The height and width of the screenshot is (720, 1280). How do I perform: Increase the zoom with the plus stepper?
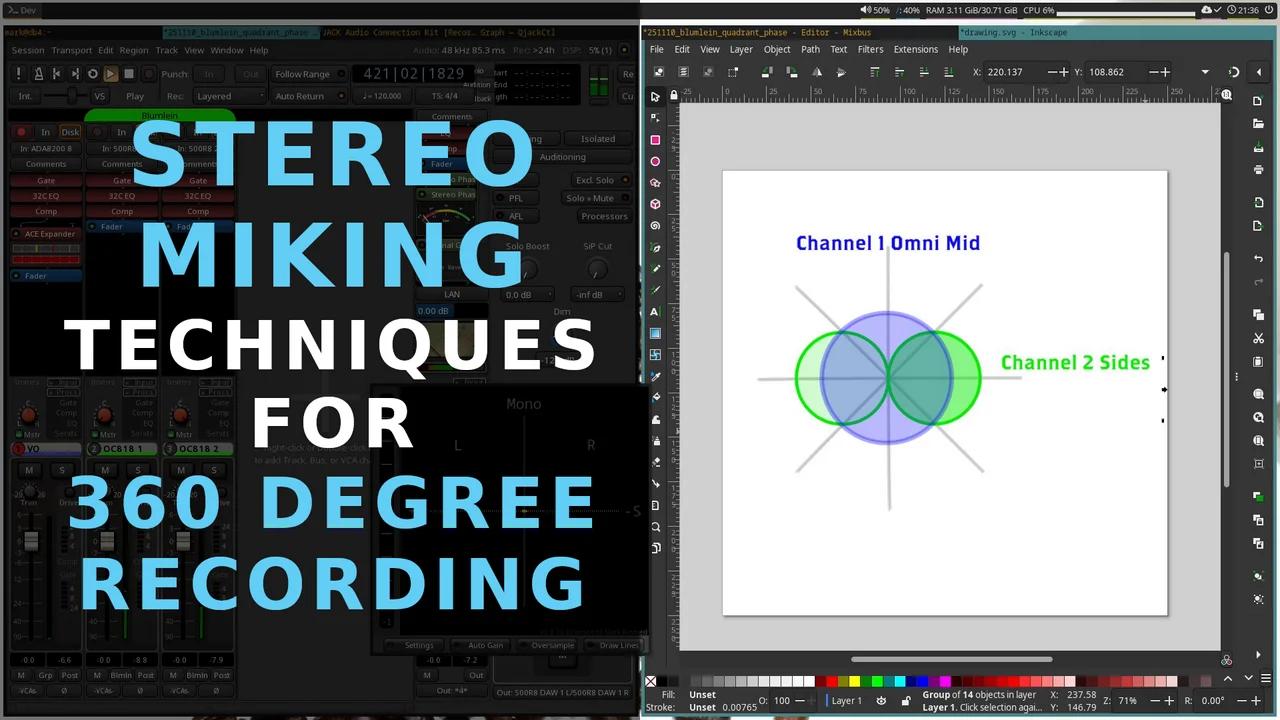coord(1169,701)
